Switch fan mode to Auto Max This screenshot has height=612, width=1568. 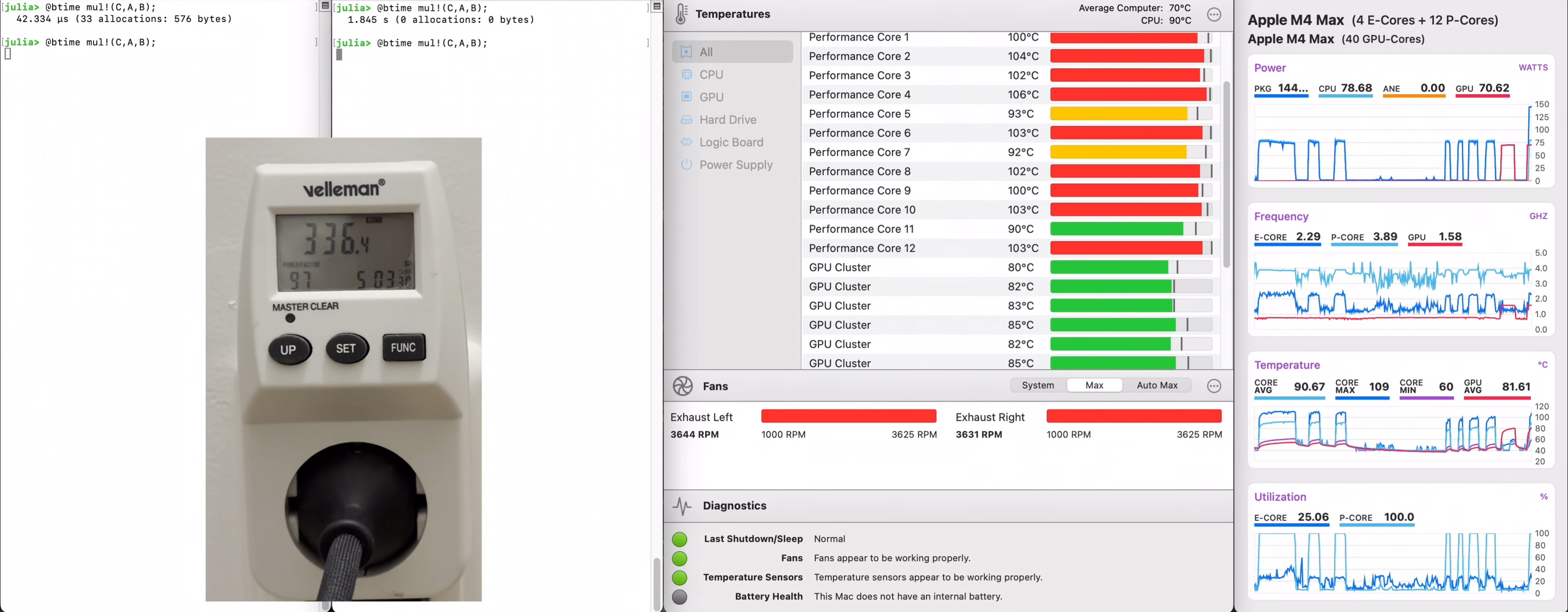[x=1156, y=385]
